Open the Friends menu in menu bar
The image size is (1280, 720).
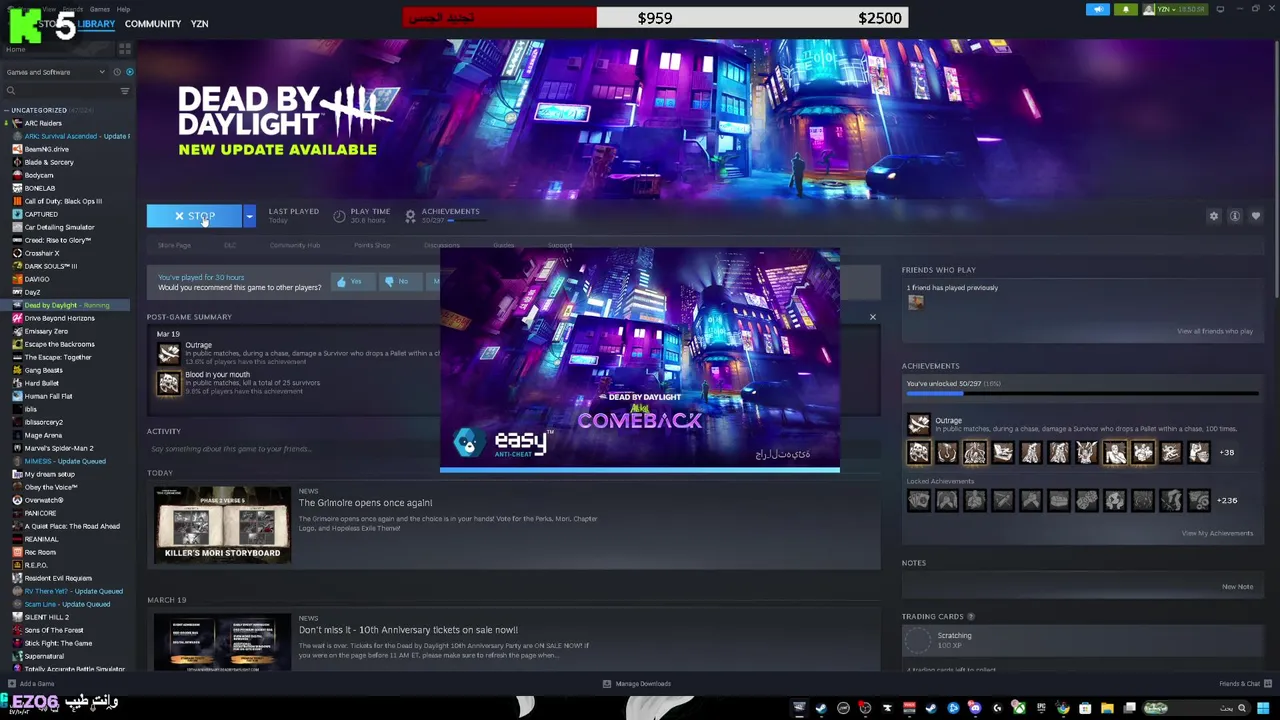coord(72,9)
